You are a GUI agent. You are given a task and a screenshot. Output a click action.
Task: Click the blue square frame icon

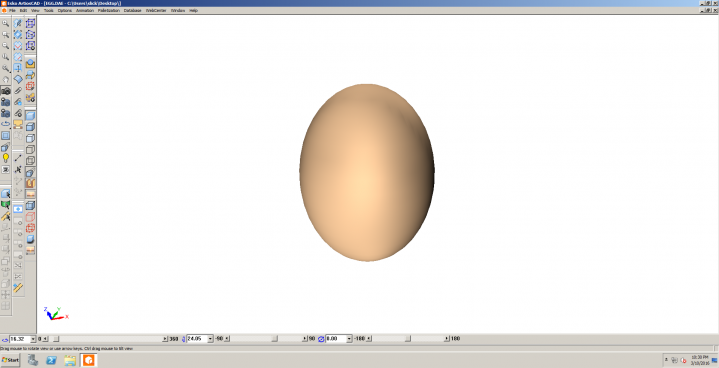6,136
